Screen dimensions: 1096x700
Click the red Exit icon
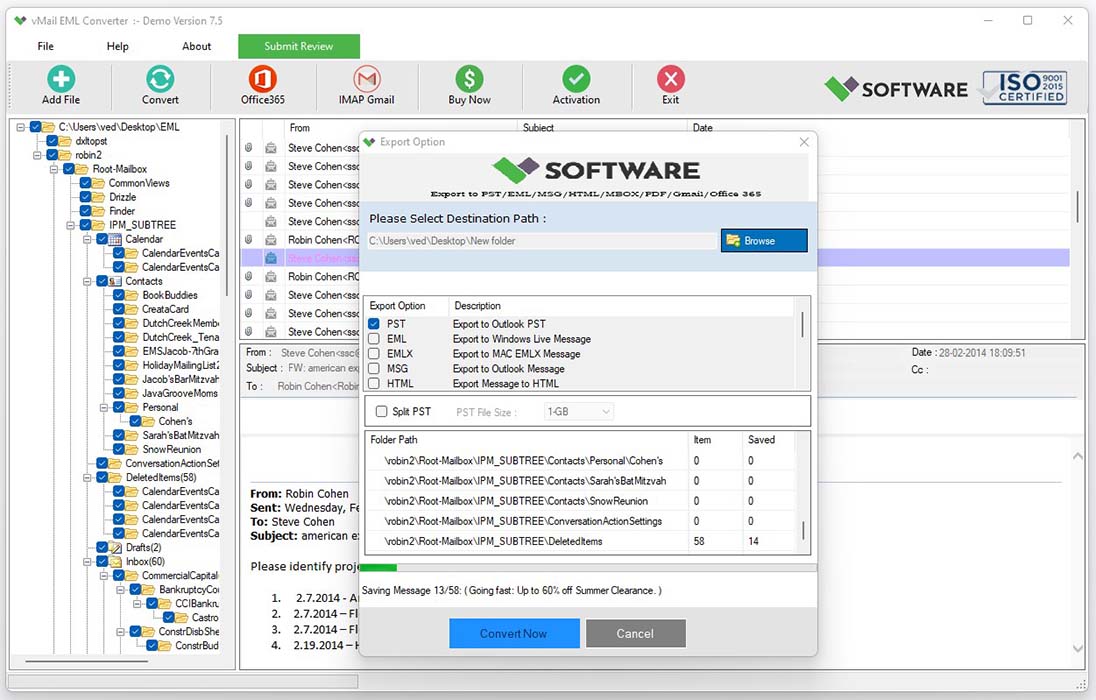coord(670,79)
